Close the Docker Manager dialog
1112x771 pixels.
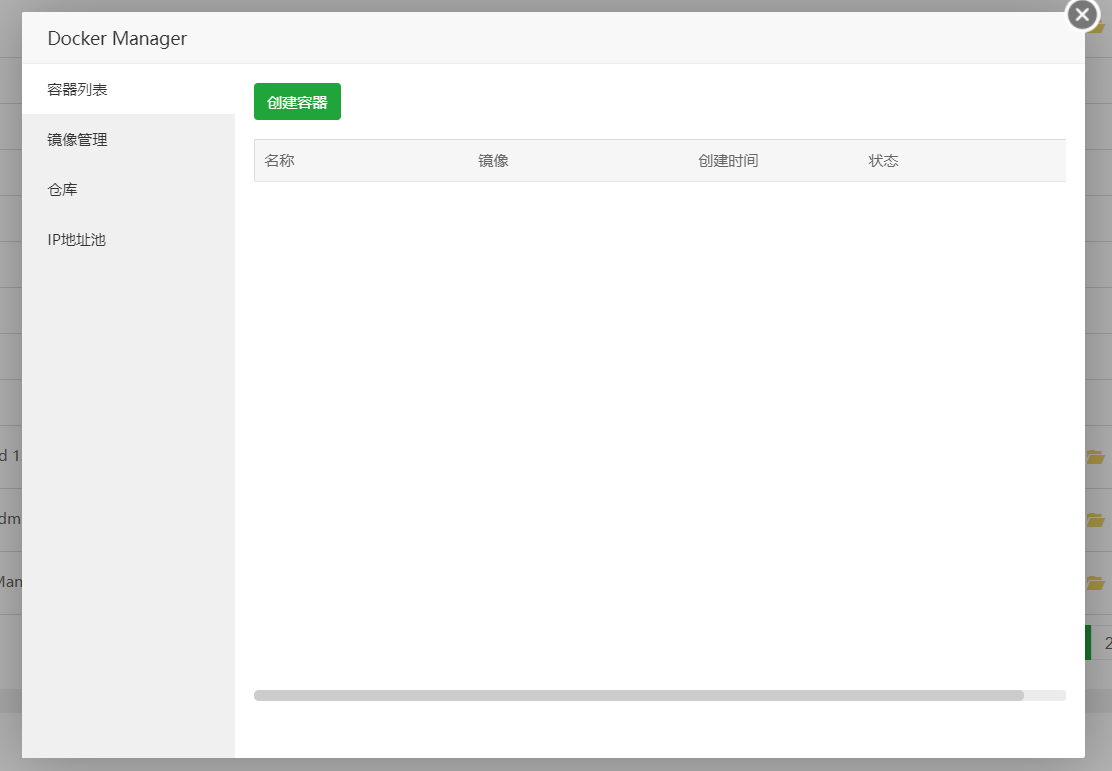pos(1081,15)
